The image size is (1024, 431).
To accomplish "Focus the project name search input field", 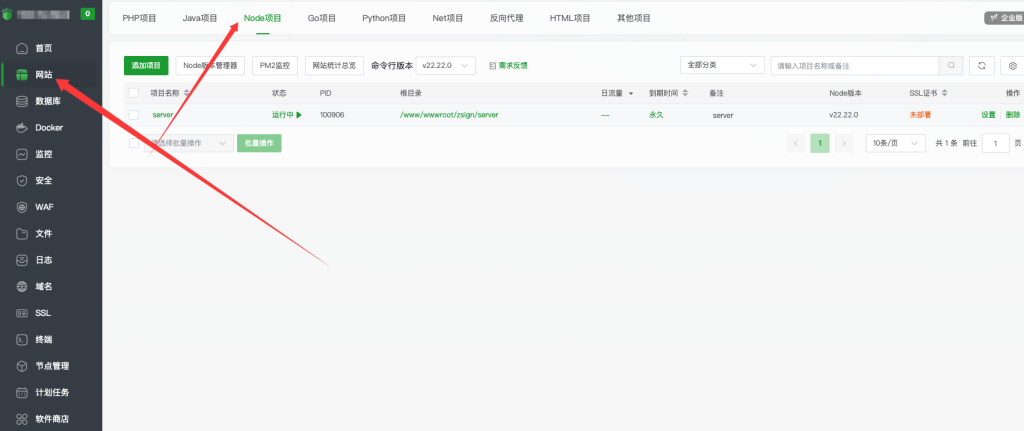I will tap(855, 65).
